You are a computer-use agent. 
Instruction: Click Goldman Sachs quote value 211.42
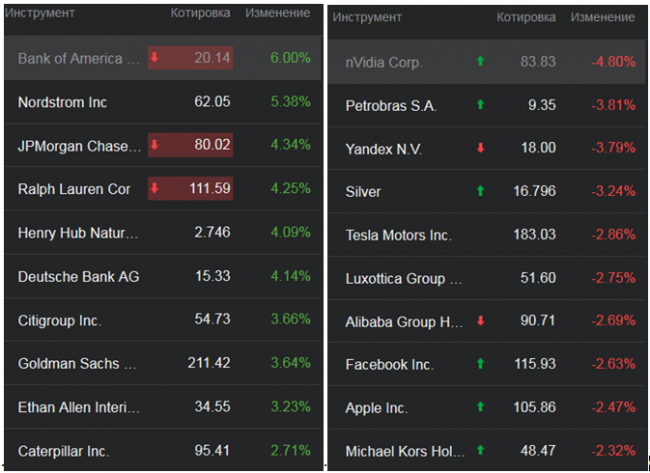pyautogui.click(x=209, y=363)
